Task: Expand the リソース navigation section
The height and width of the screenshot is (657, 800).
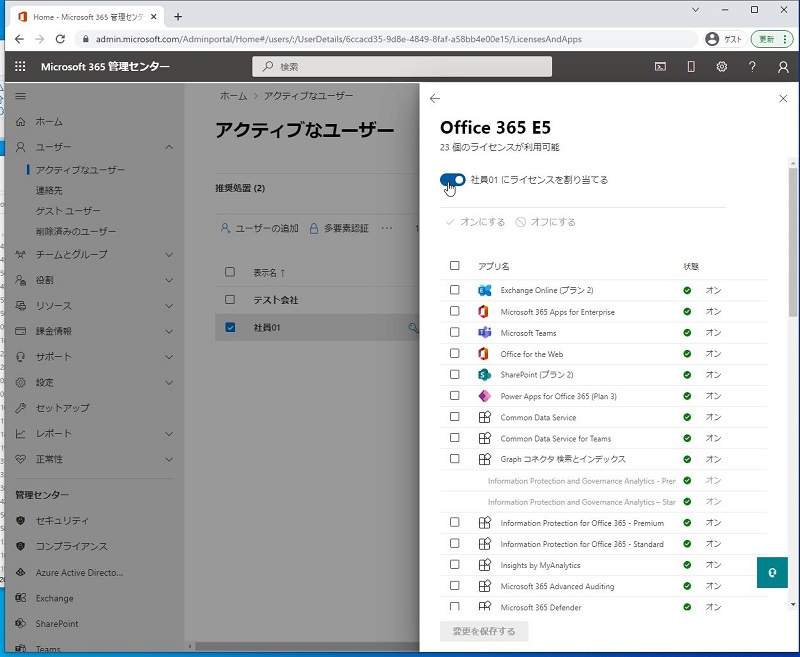Action: [x=169, y=306]
